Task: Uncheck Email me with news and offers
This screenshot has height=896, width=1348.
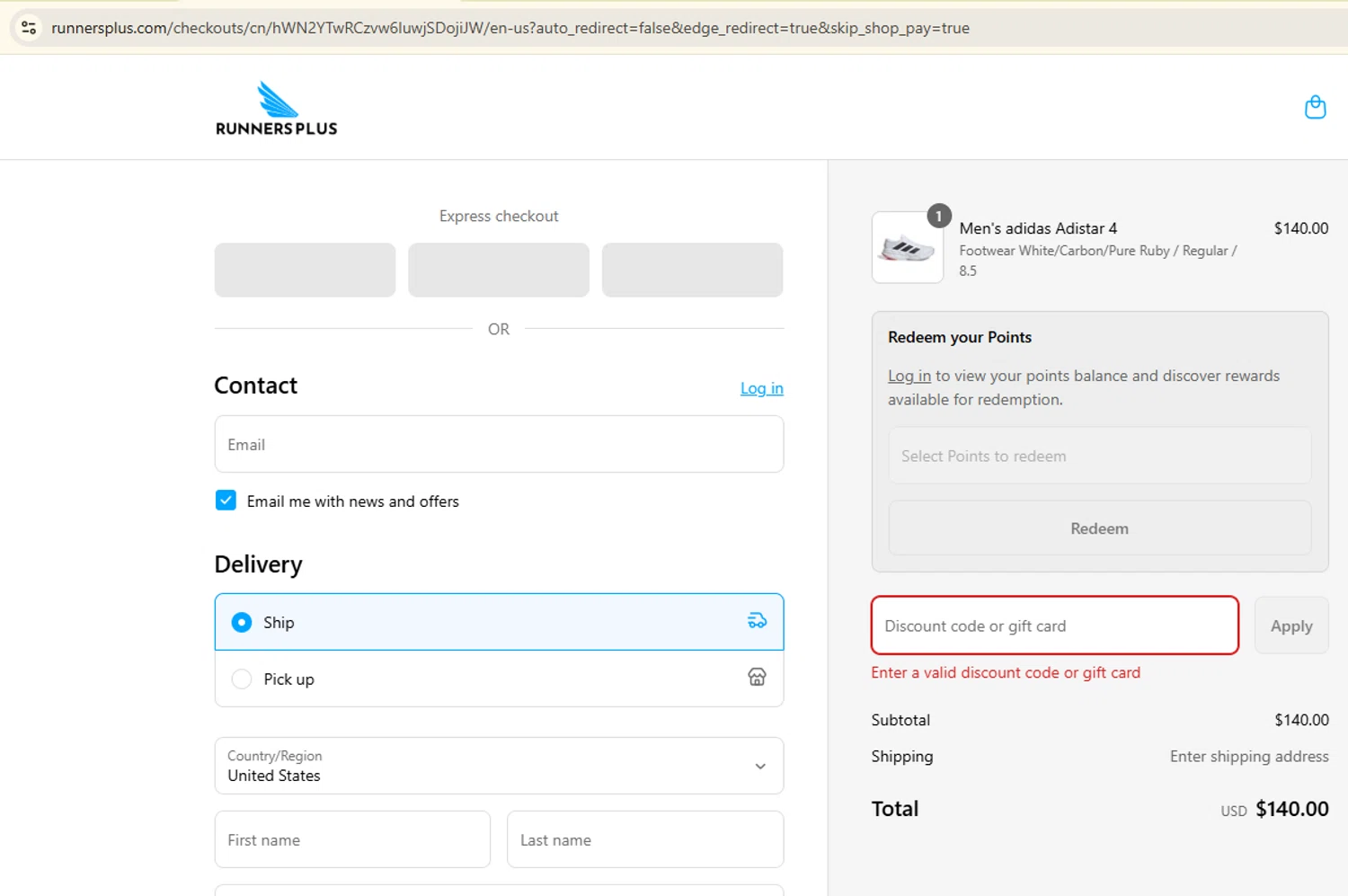Action: pyautogui.click(x=226, y=501)
